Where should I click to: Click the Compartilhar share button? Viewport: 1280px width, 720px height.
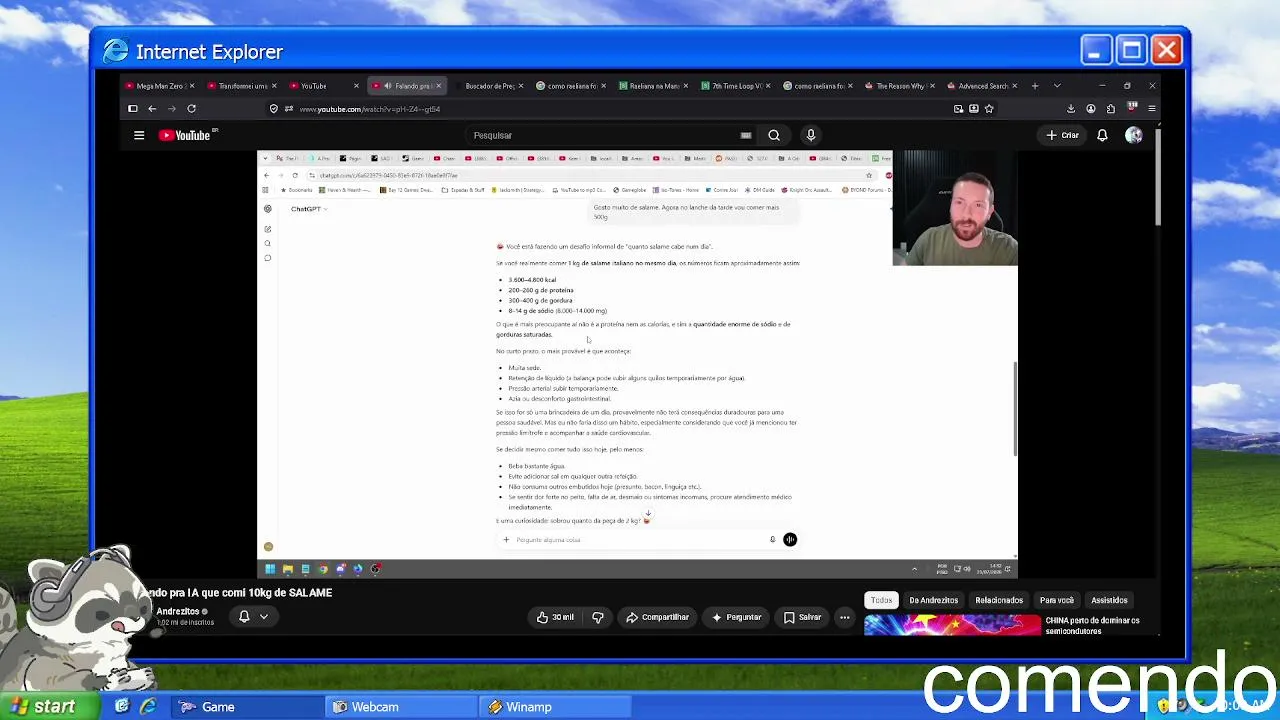point(657,617)
